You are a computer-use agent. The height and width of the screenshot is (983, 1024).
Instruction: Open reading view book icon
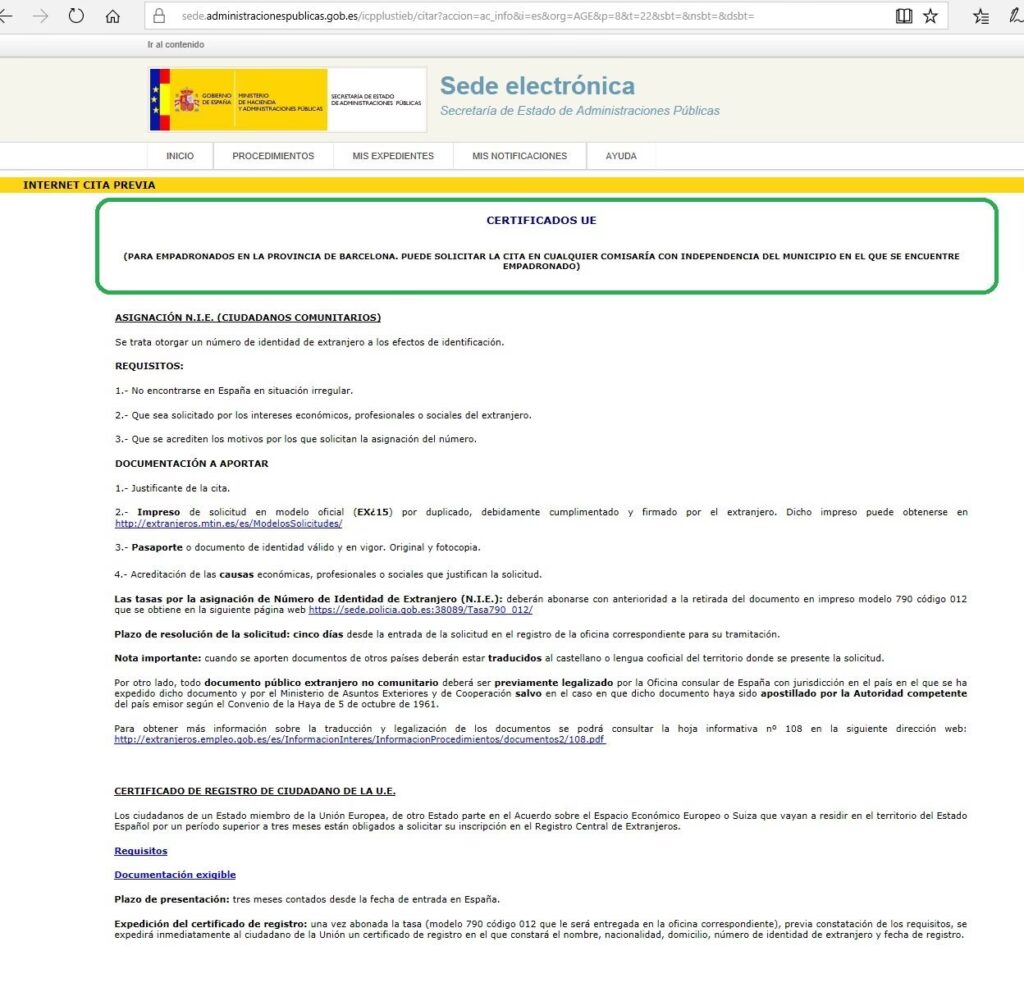tap(903, 16)
